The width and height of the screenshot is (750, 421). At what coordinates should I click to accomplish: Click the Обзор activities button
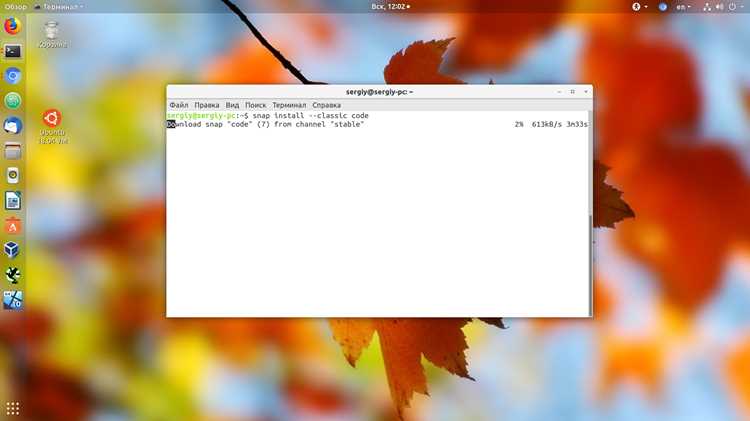click(16, 7)
